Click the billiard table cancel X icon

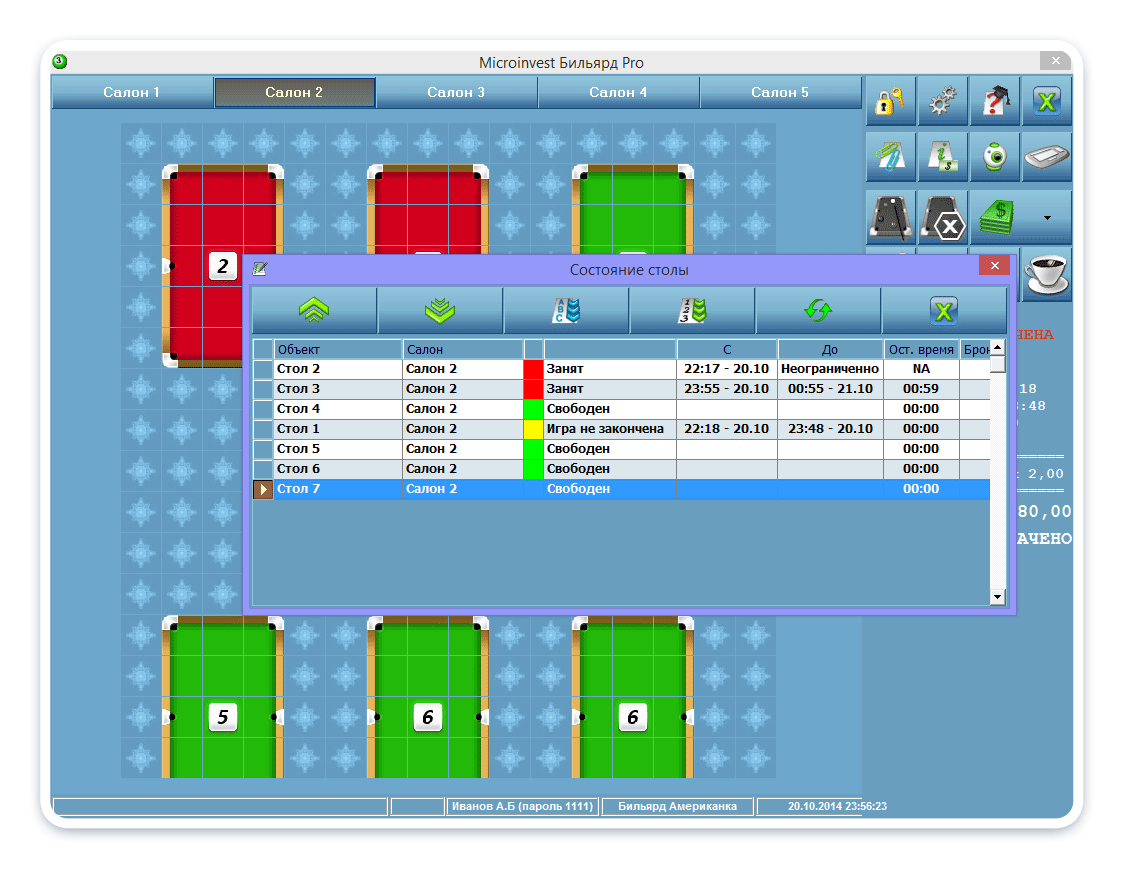pos(943,217)
